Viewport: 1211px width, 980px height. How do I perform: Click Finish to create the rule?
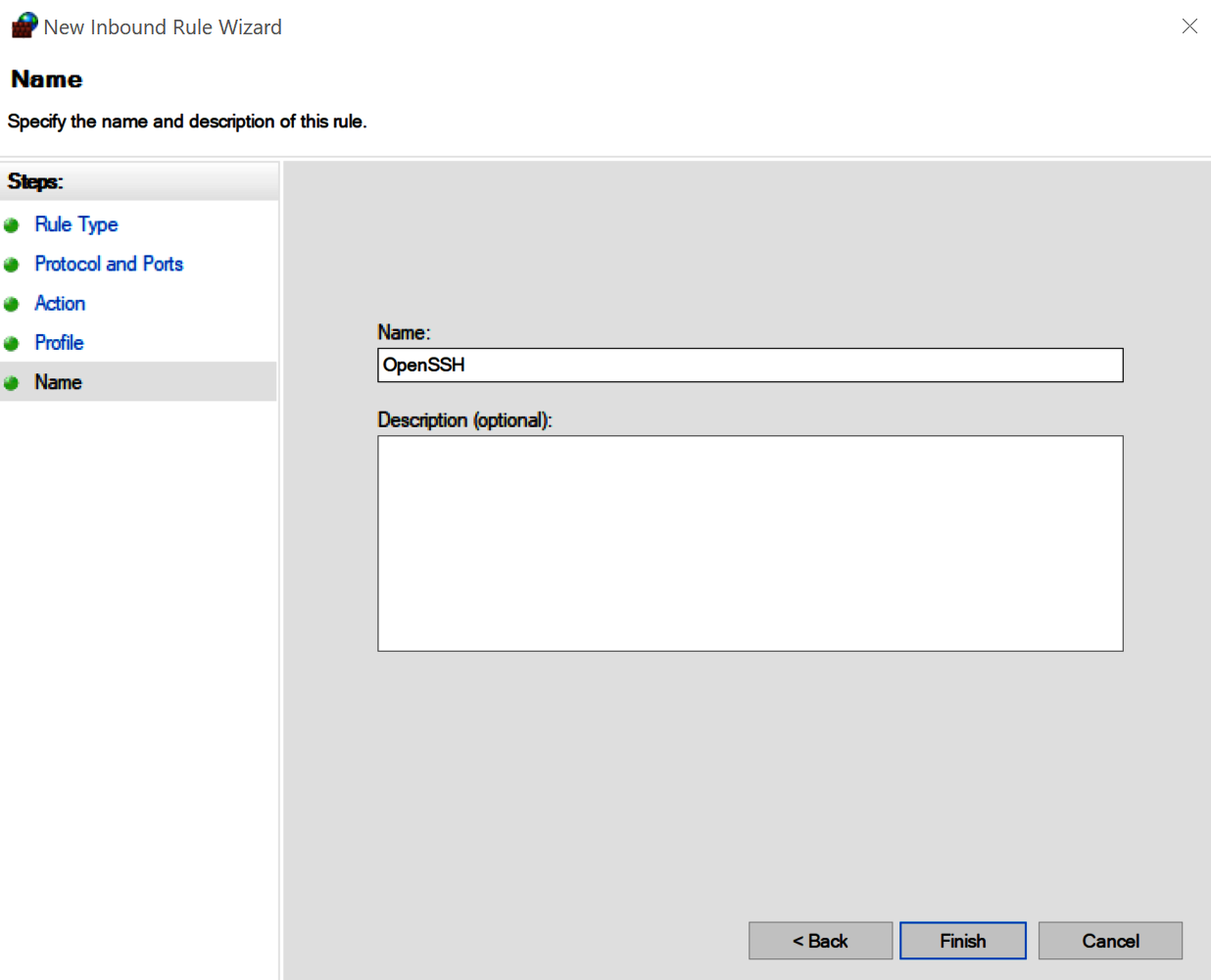click(962, 940)
